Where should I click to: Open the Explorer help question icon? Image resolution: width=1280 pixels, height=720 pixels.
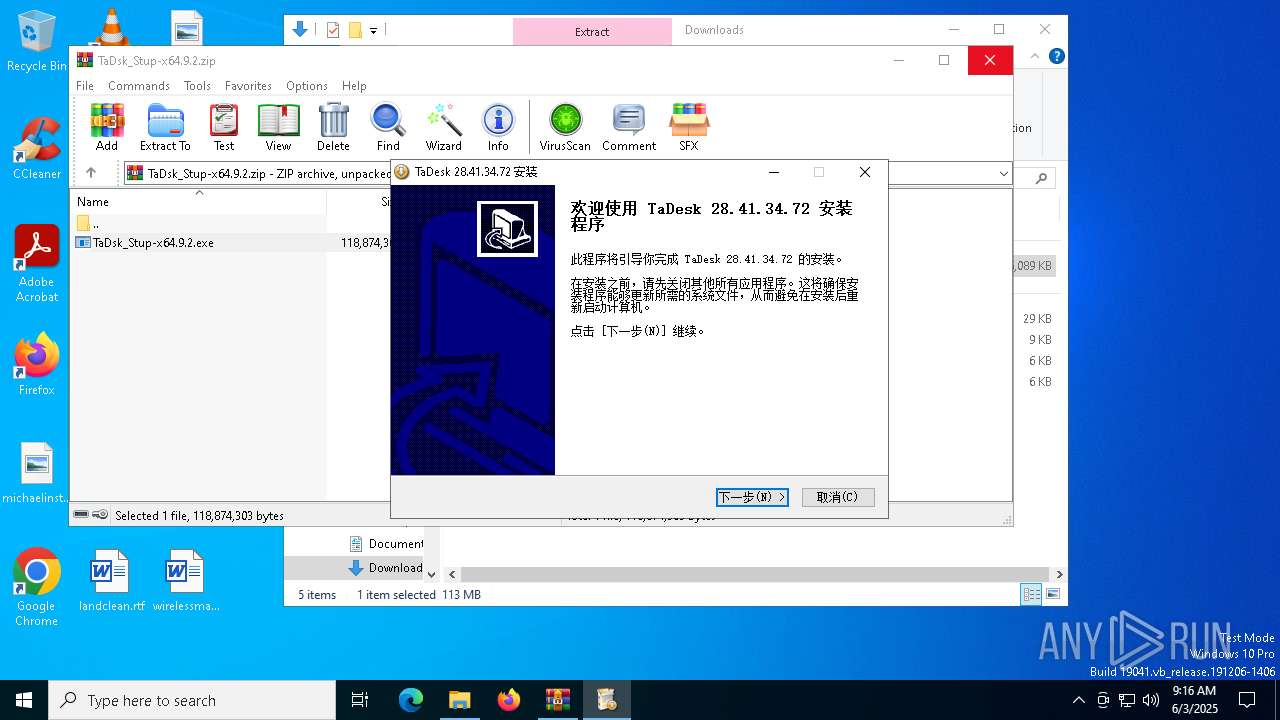click(1056, 56)
